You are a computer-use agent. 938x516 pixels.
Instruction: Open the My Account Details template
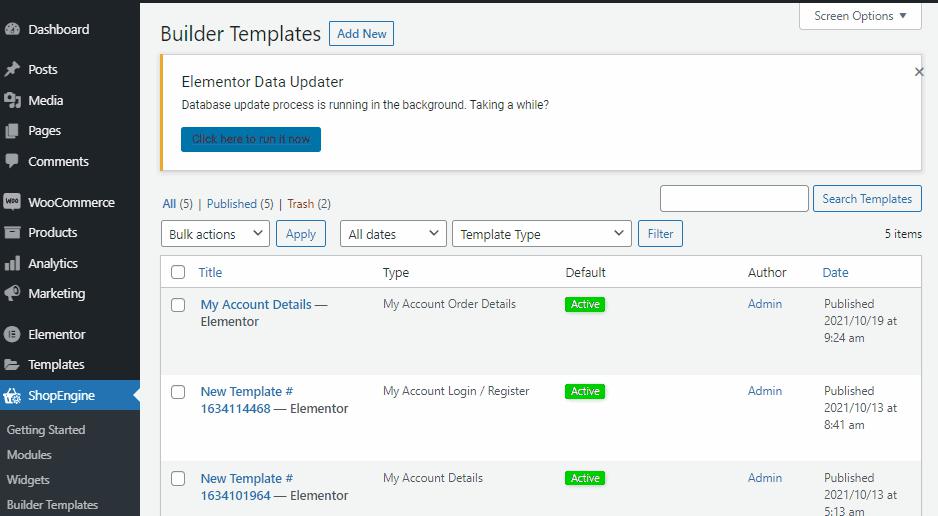click(256, 304)
